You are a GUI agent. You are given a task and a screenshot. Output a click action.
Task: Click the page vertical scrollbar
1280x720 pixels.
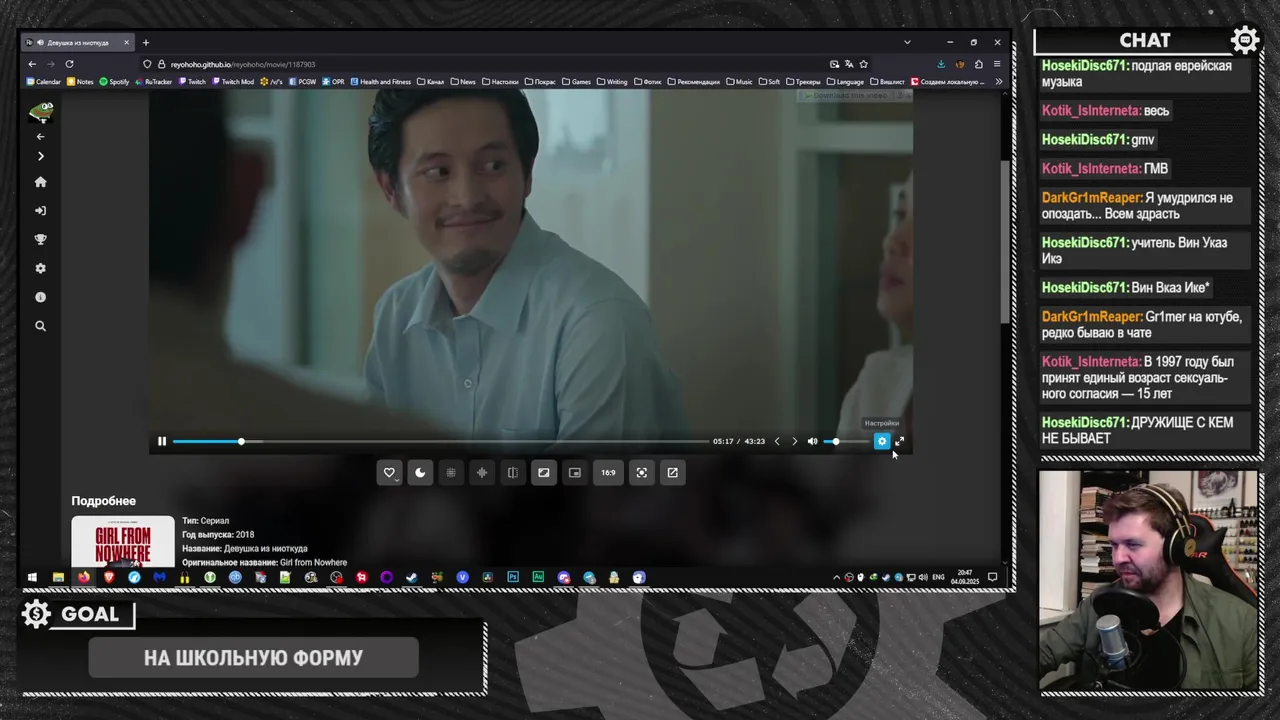(x=1005, y=240)
